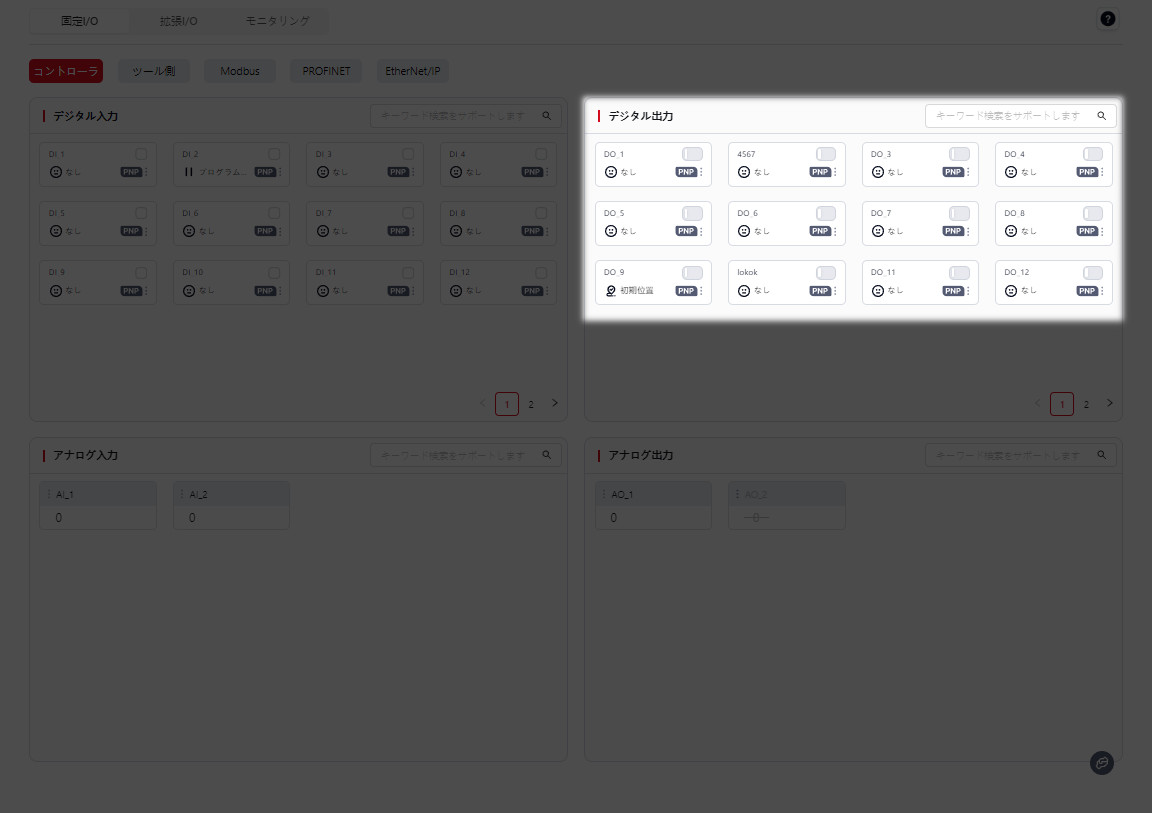Click the pause icon on DI_2

point(188,172)
